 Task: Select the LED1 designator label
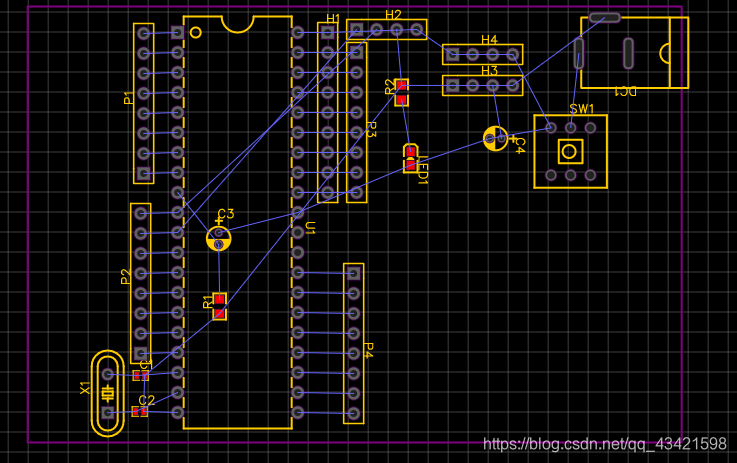click(x=423, y=170)
